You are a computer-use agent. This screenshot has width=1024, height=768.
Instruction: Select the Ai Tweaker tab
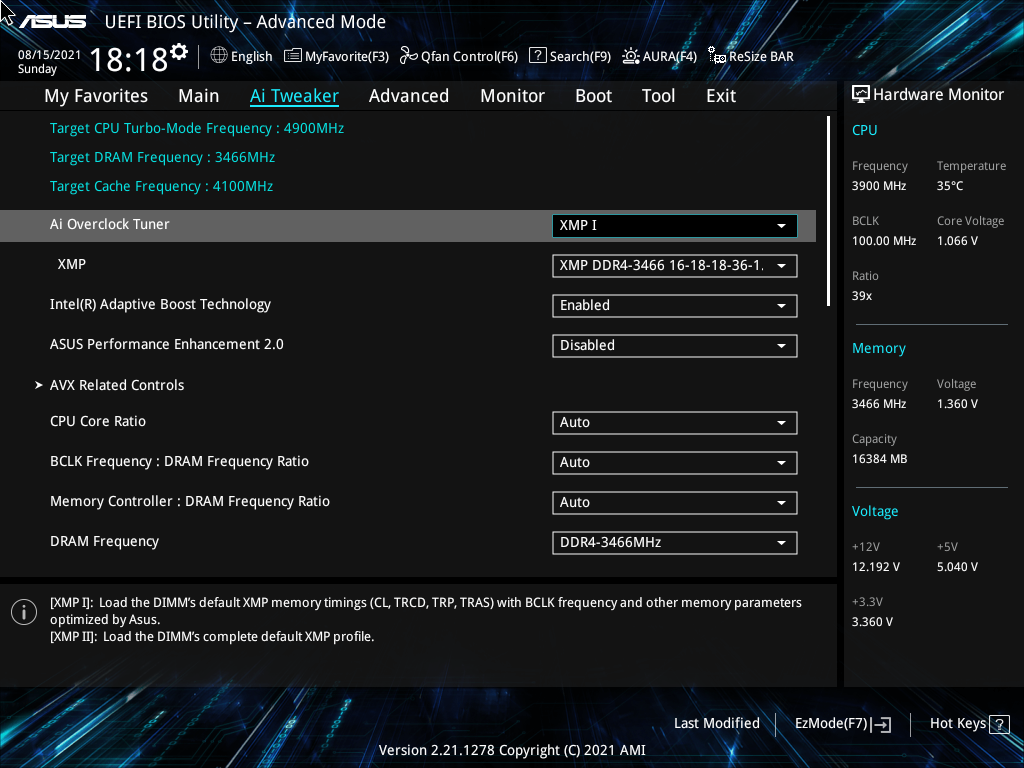(295, 96)
